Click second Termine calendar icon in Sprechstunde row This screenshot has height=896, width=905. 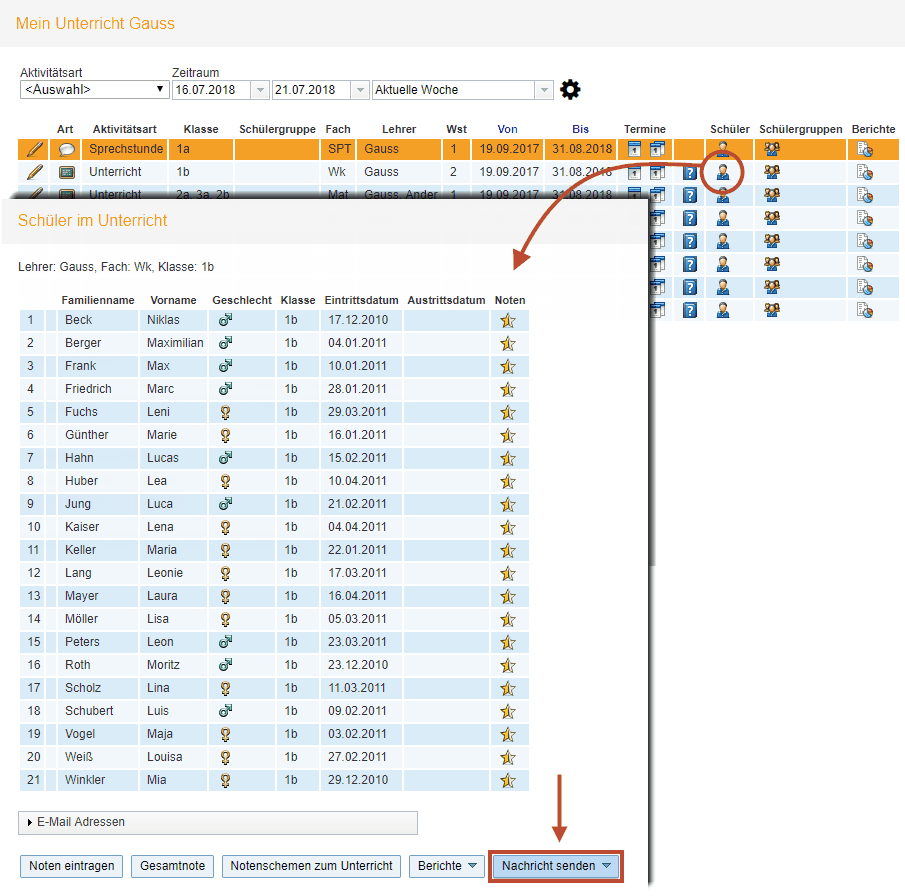[x=657, y=149]
